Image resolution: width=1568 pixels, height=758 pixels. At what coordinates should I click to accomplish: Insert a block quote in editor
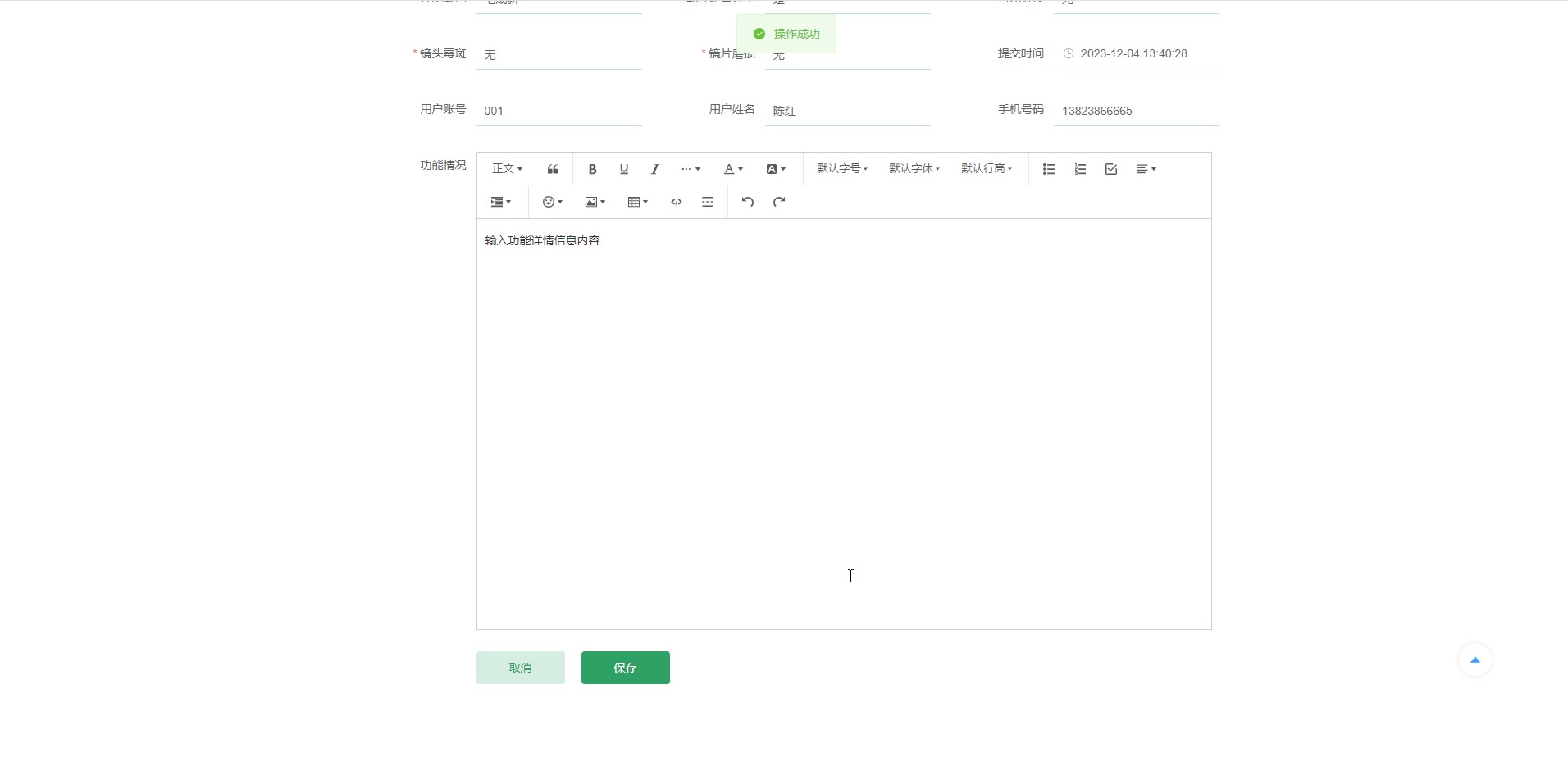pos(553,169)
